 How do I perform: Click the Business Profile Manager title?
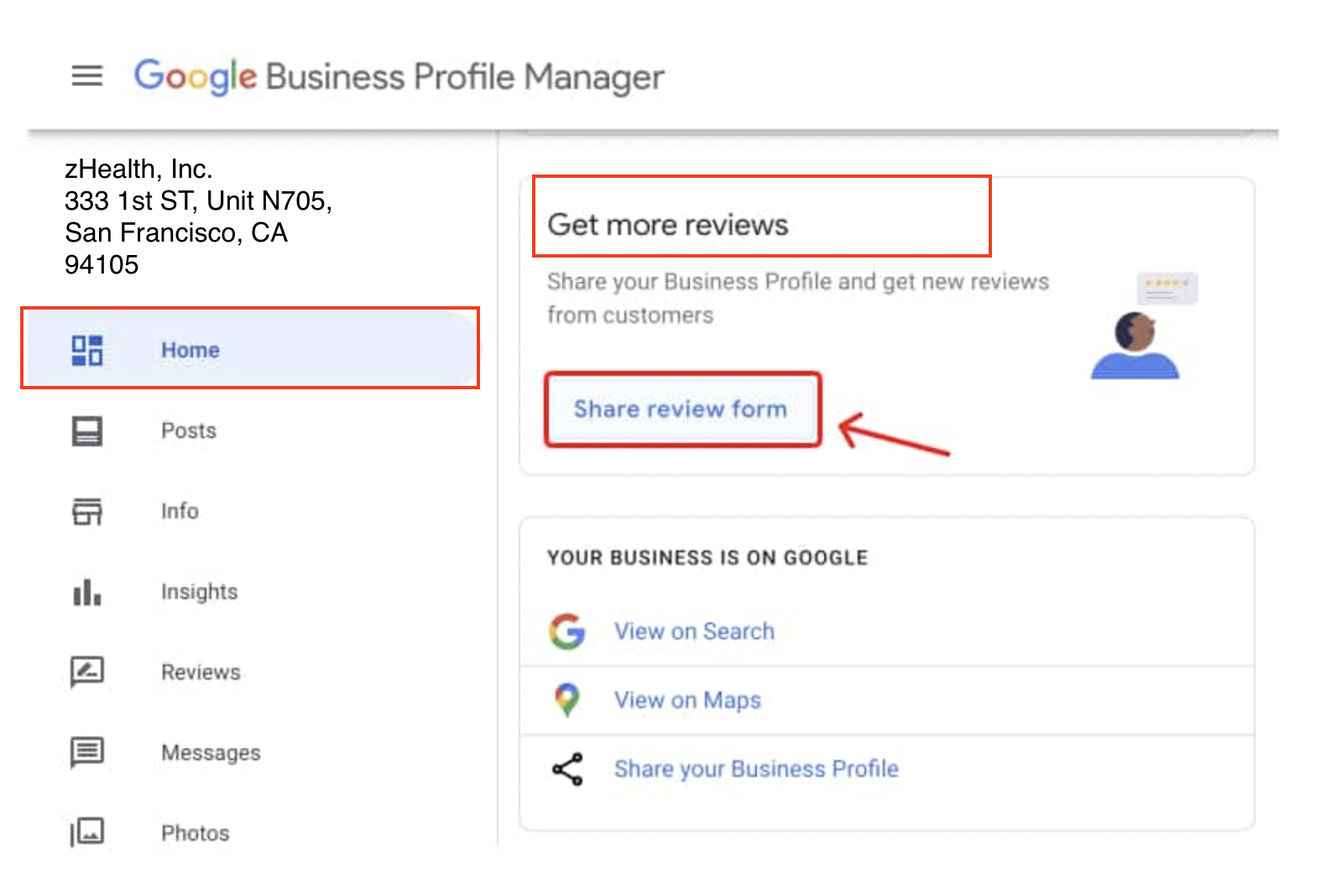coord(466,77)
